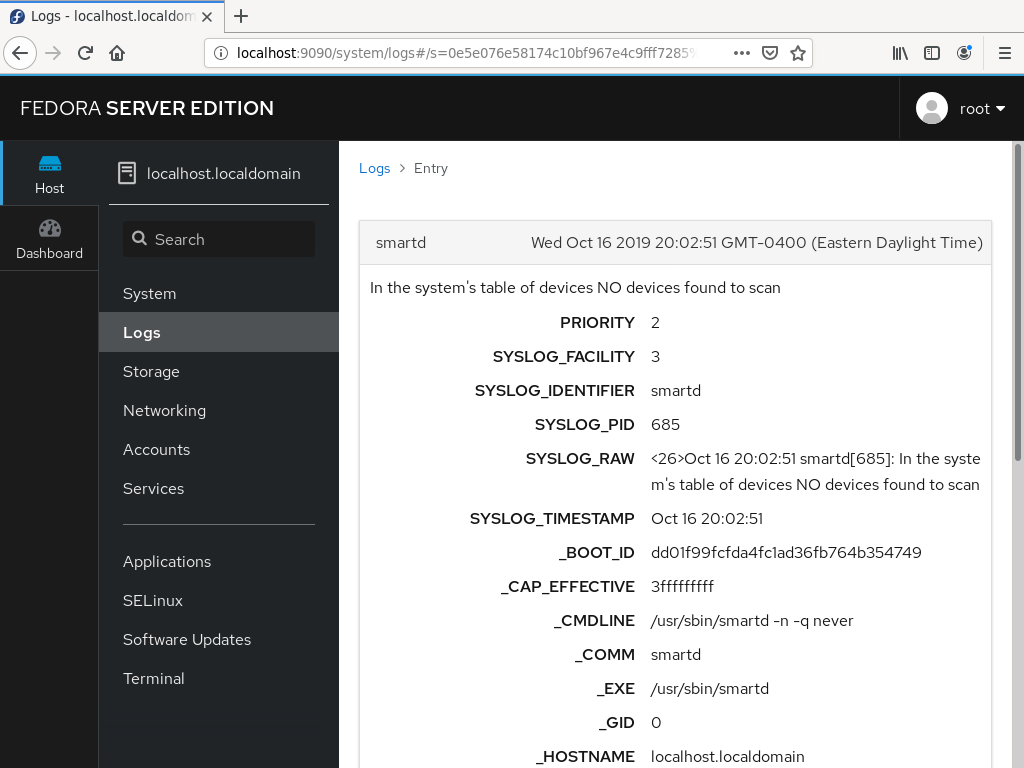The image size is (1024, 768).
Task: Click the message 'NO devices found to scan'
Action: 575,288
